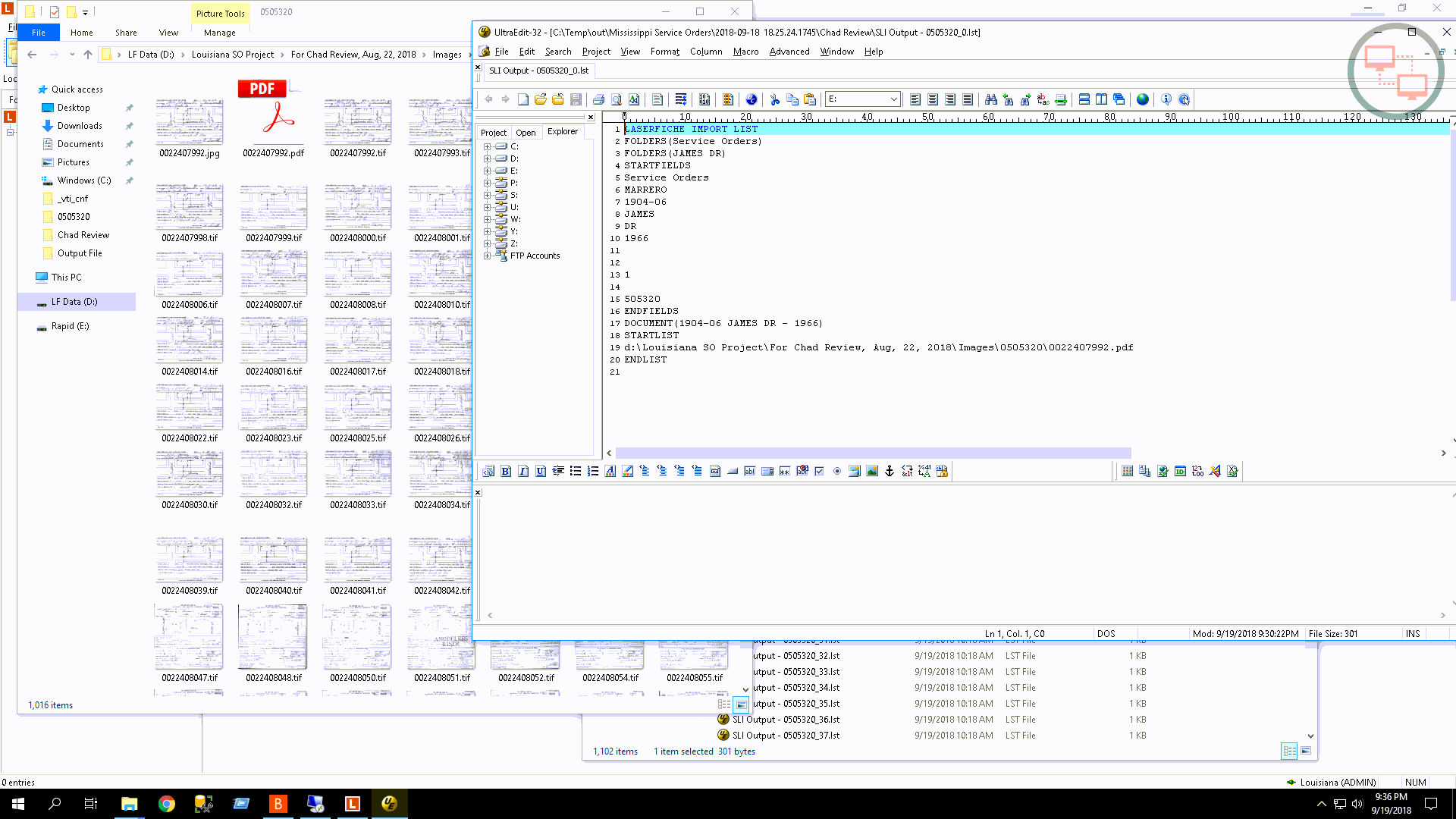The image size is (1456, 819).
Task: Open the E: drive dropdown
Action: point(893,99)
